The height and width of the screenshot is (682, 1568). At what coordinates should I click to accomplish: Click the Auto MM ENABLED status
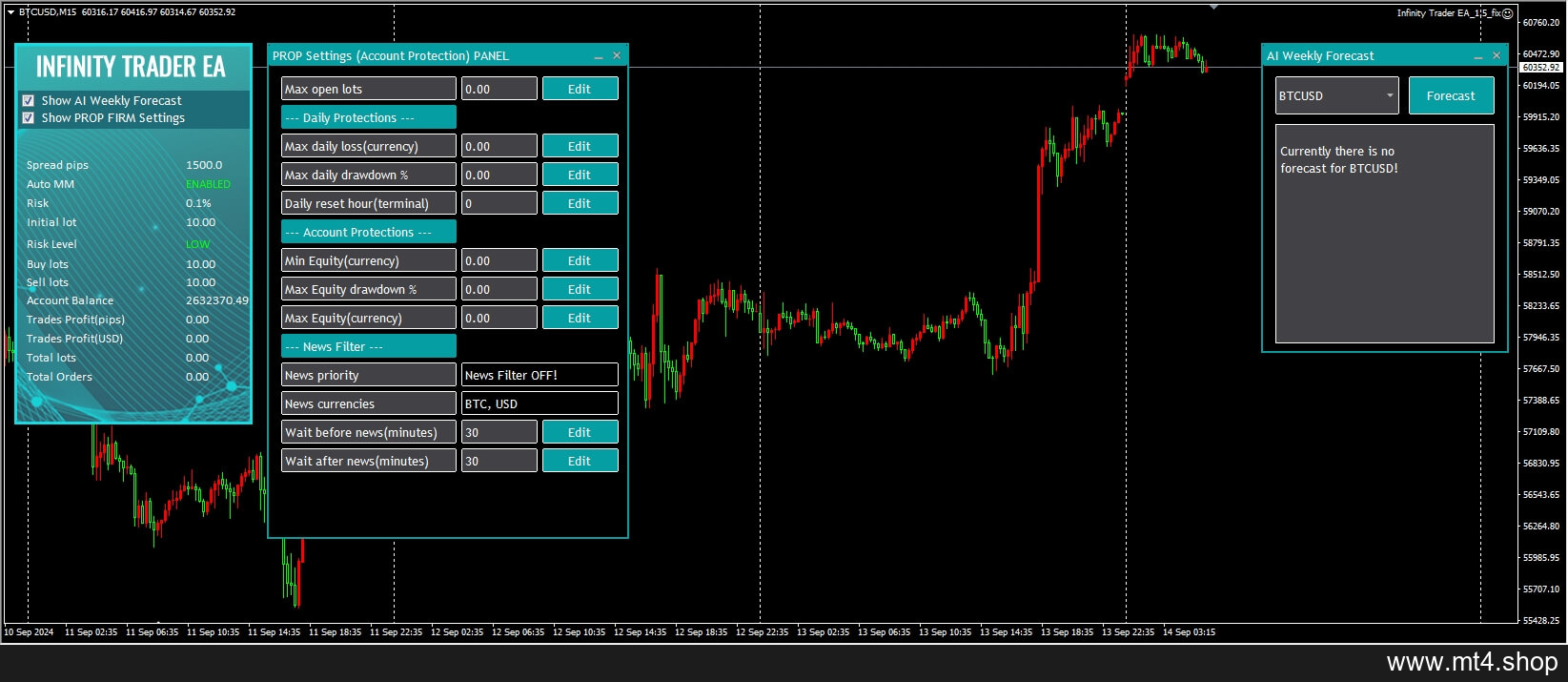tap(208, 184)
